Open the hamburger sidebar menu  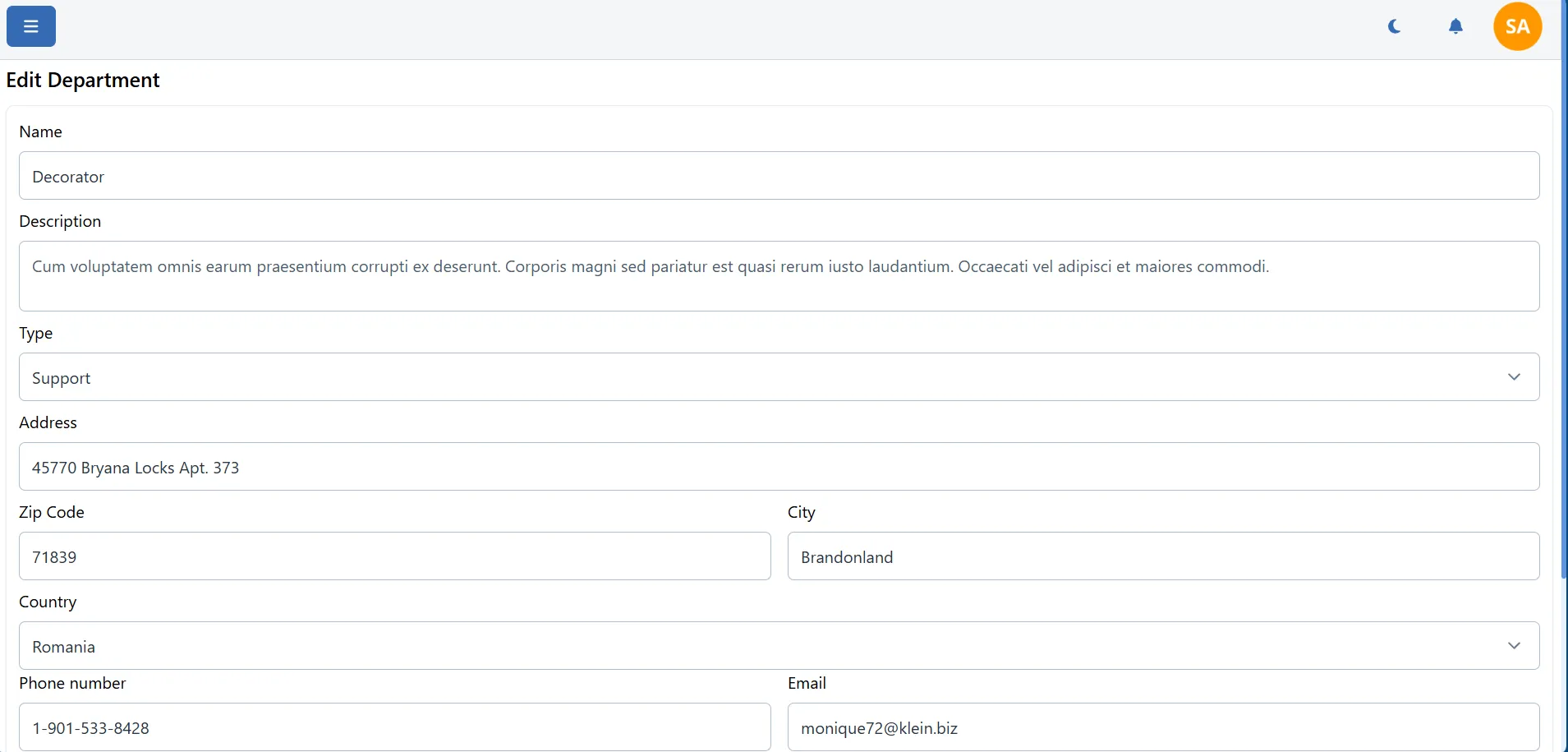coord(31,26)
